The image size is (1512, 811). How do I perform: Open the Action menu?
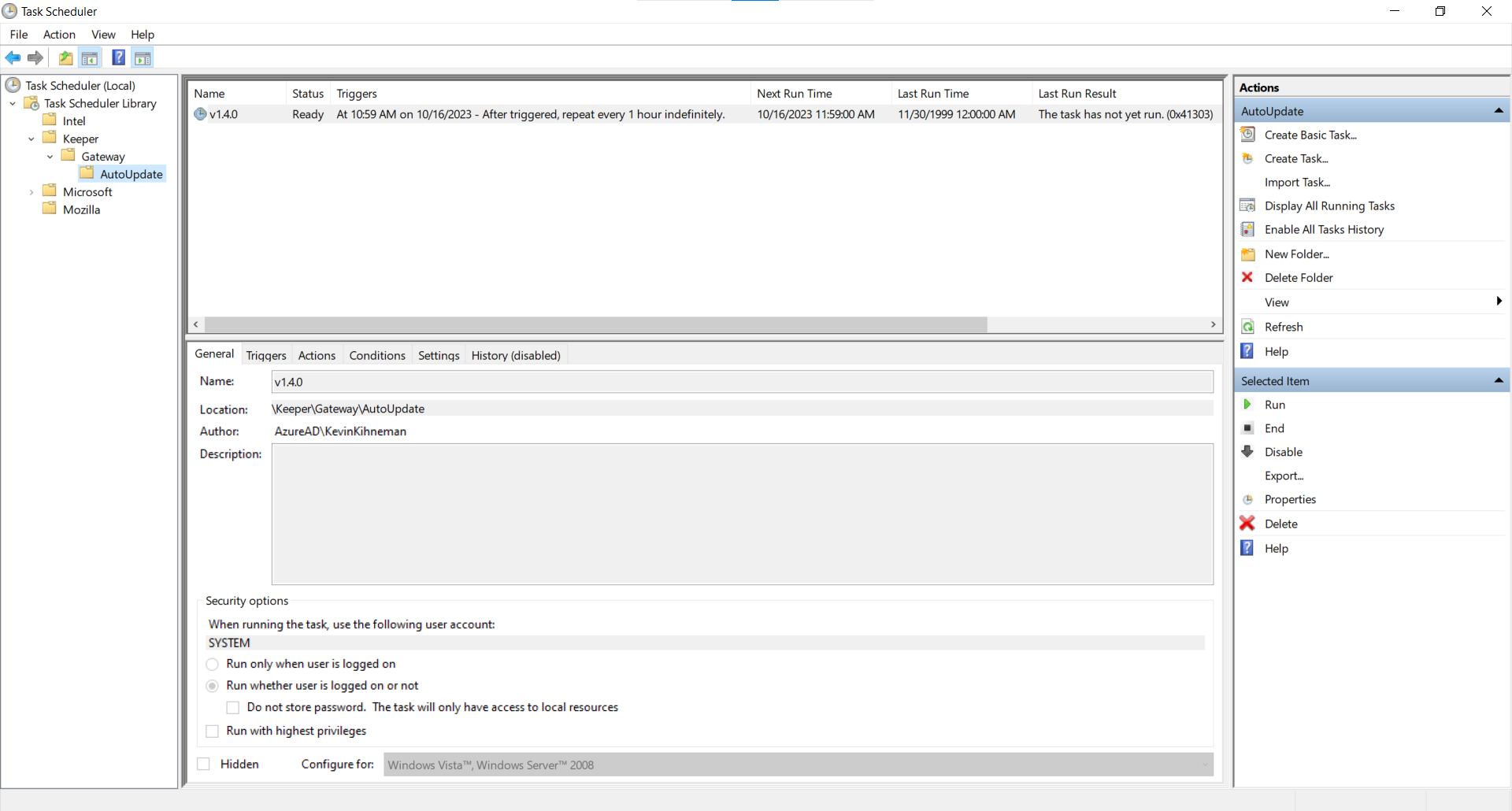tap(59, 35)
